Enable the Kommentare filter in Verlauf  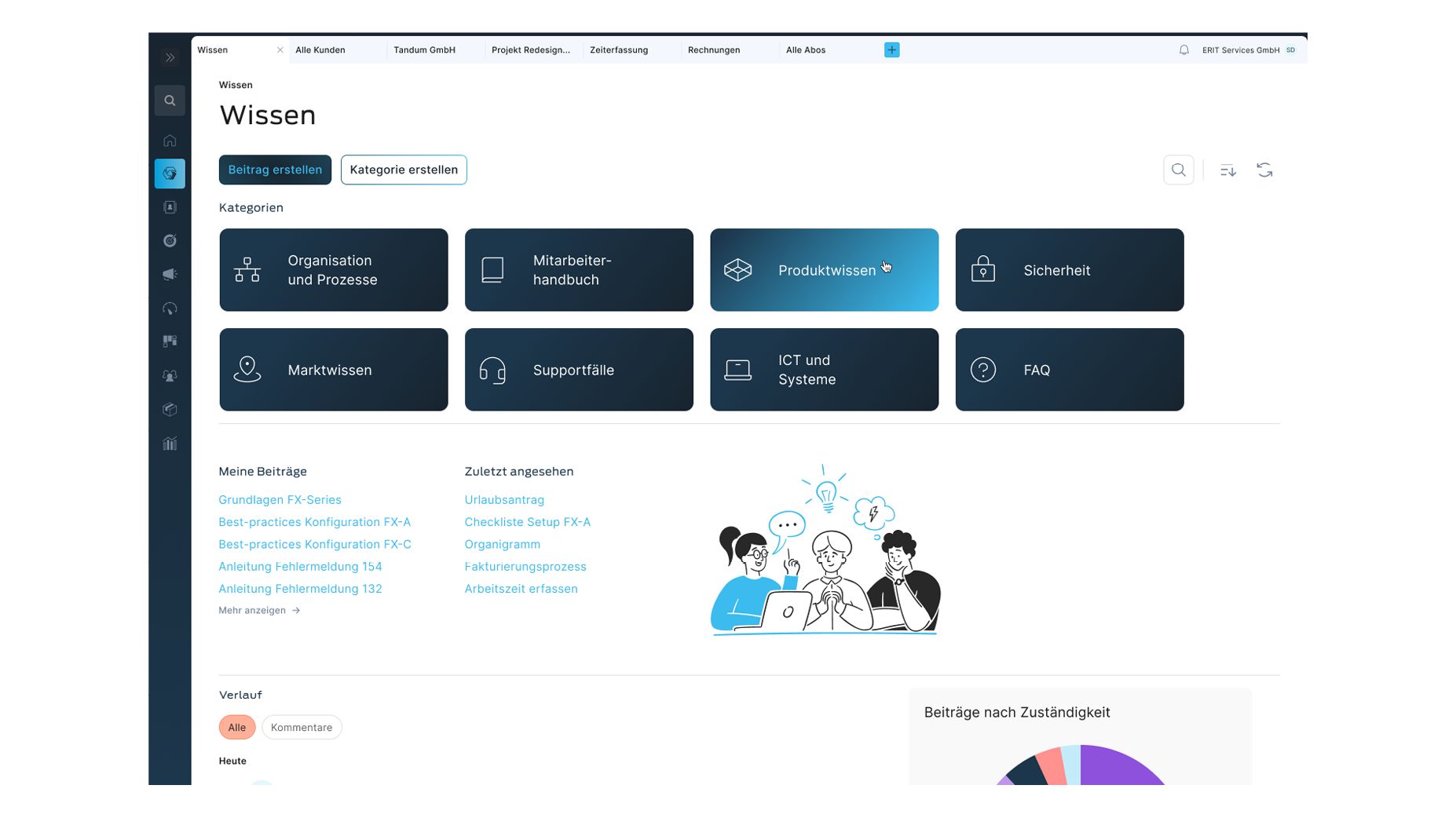tap(302, 727)
